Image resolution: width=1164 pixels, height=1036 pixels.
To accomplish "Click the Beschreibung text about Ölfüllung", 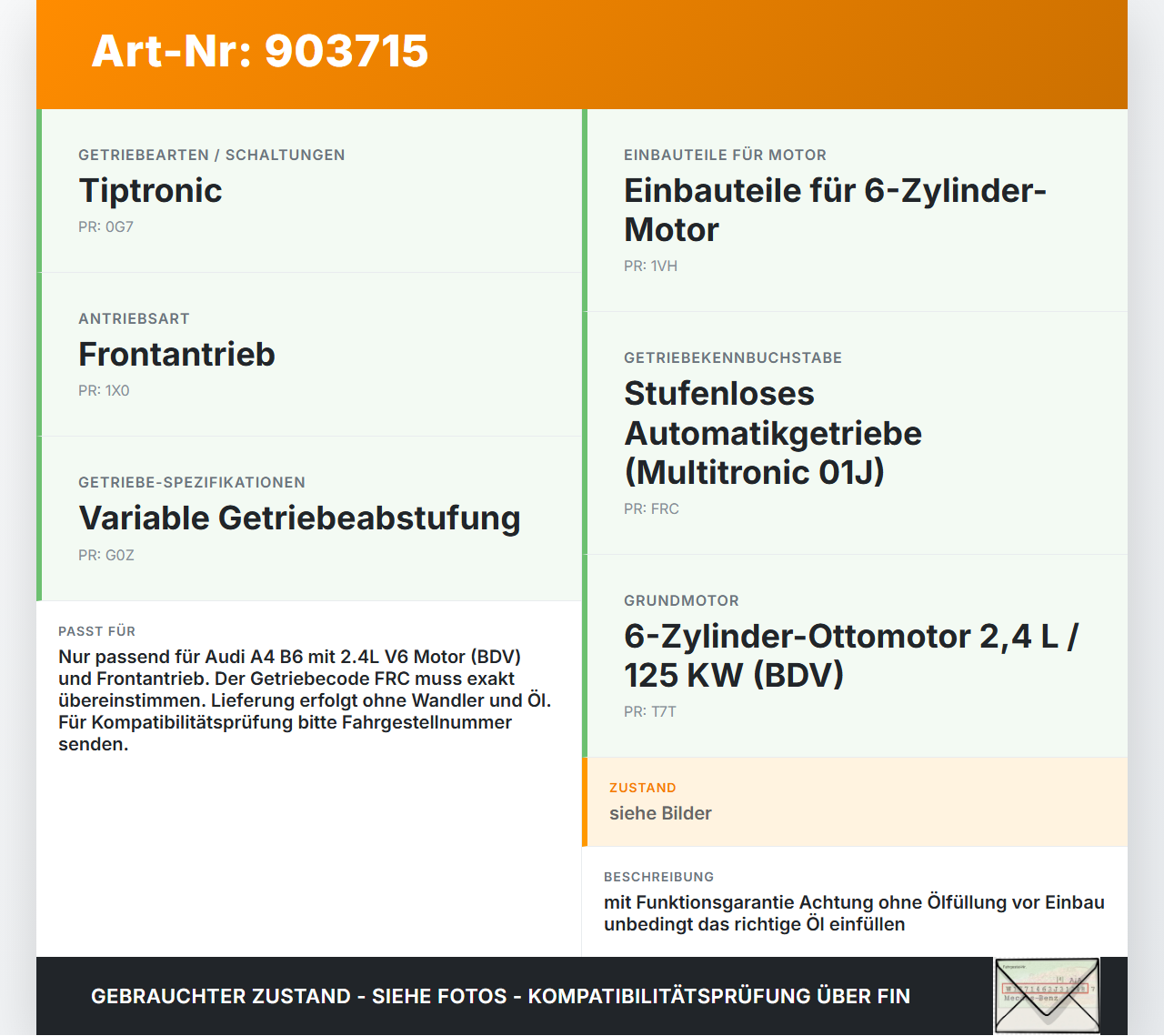I will 854,913.
